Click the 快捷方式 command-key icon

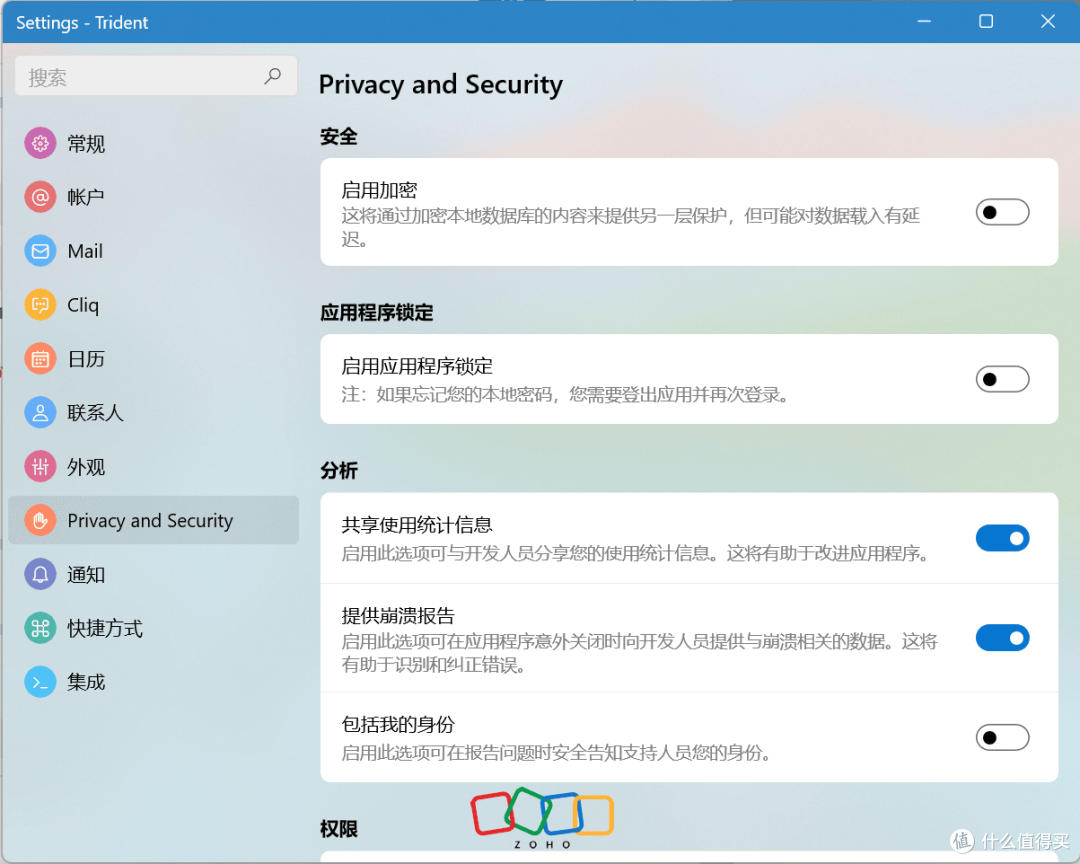click(x=40, y=628)
